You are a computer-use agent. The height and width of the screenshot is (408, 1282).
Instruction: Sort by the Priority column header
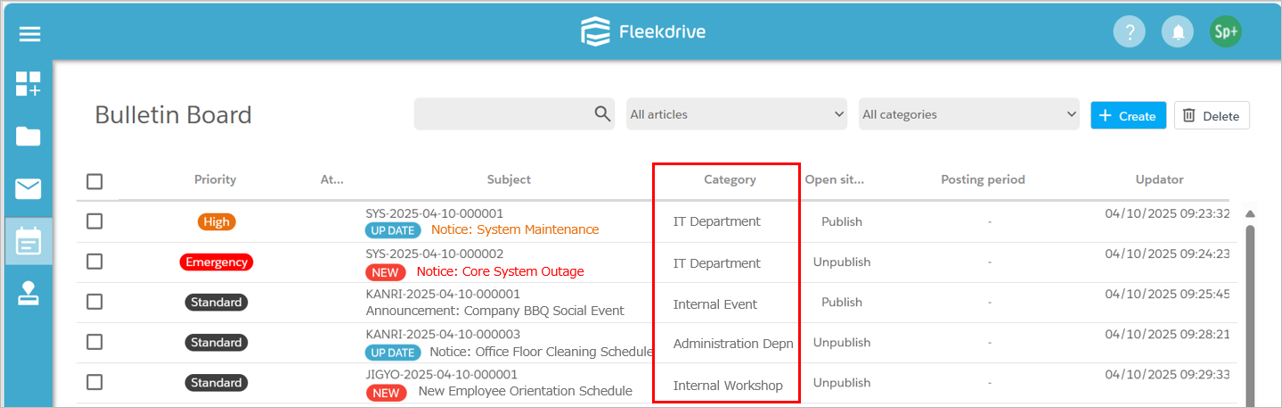click(x=215, y=180)
